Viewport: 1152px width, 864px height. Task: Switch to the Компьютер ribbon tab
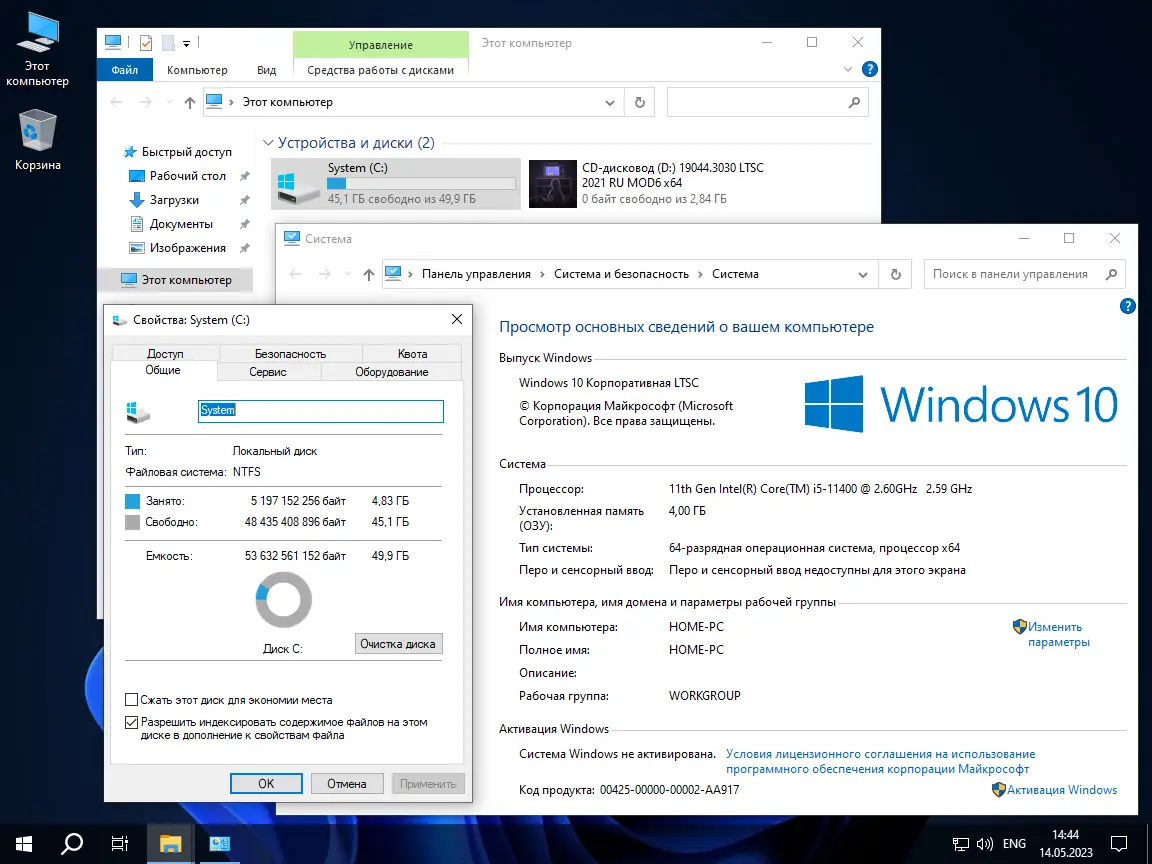pyautogui.click(x=197, y=70)
